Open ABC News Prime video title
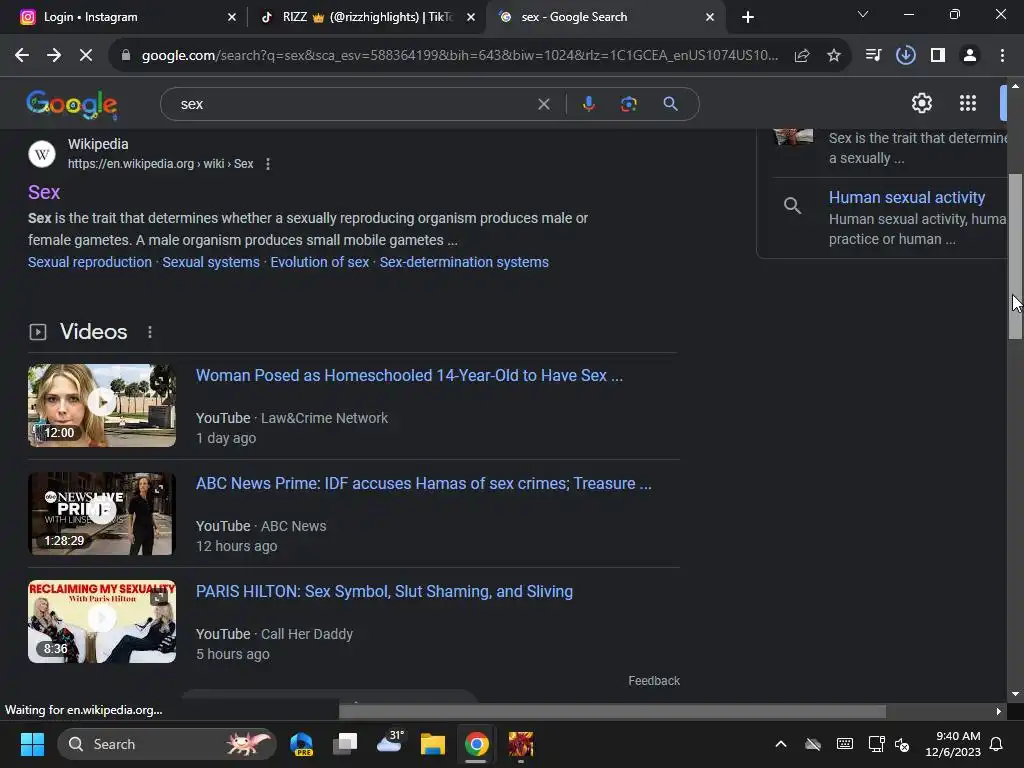The width and height of the screenshot is (1024, 768). (x=423, y=483)
